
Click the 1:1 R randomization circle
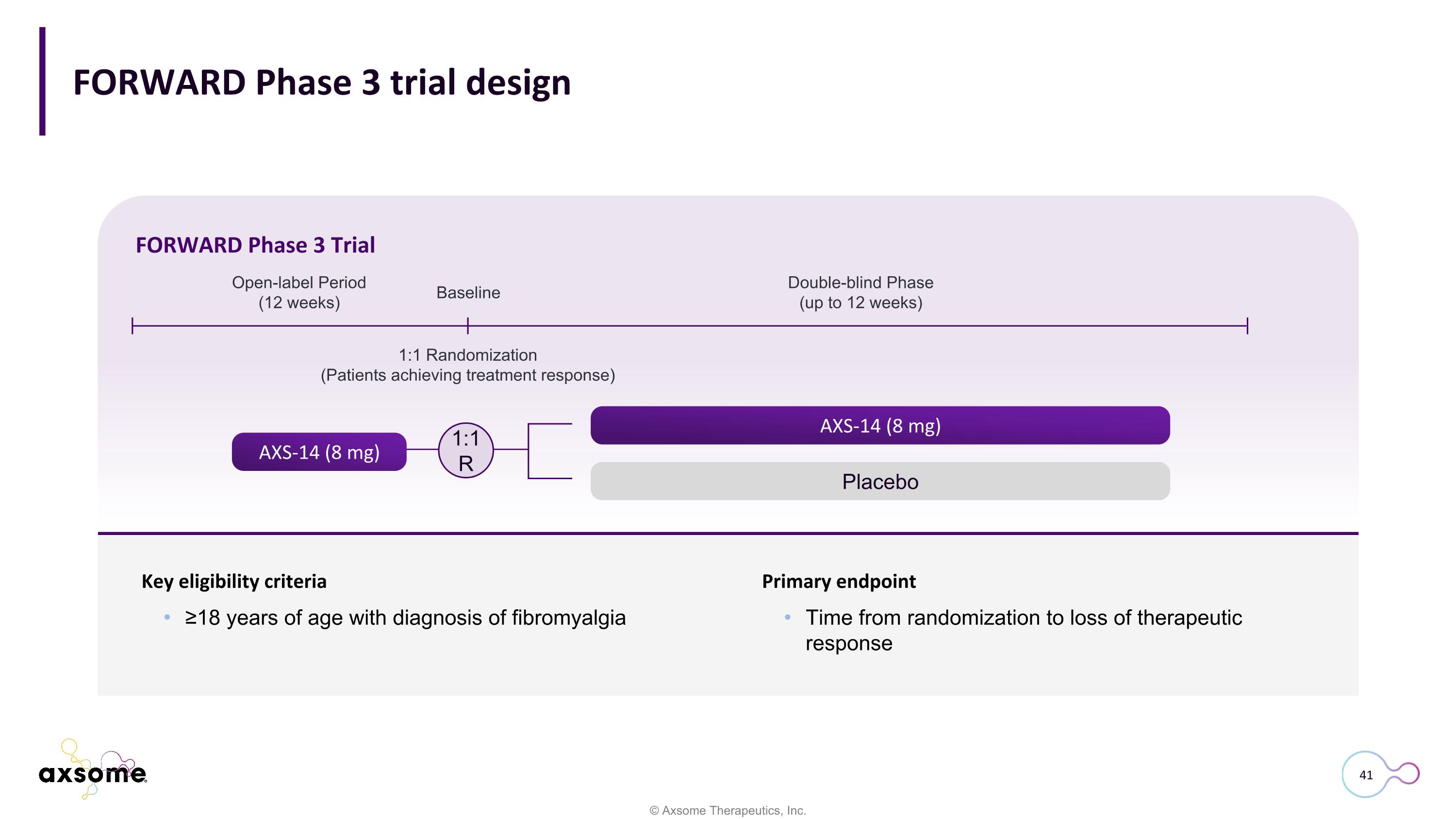[x=466, y=451]
